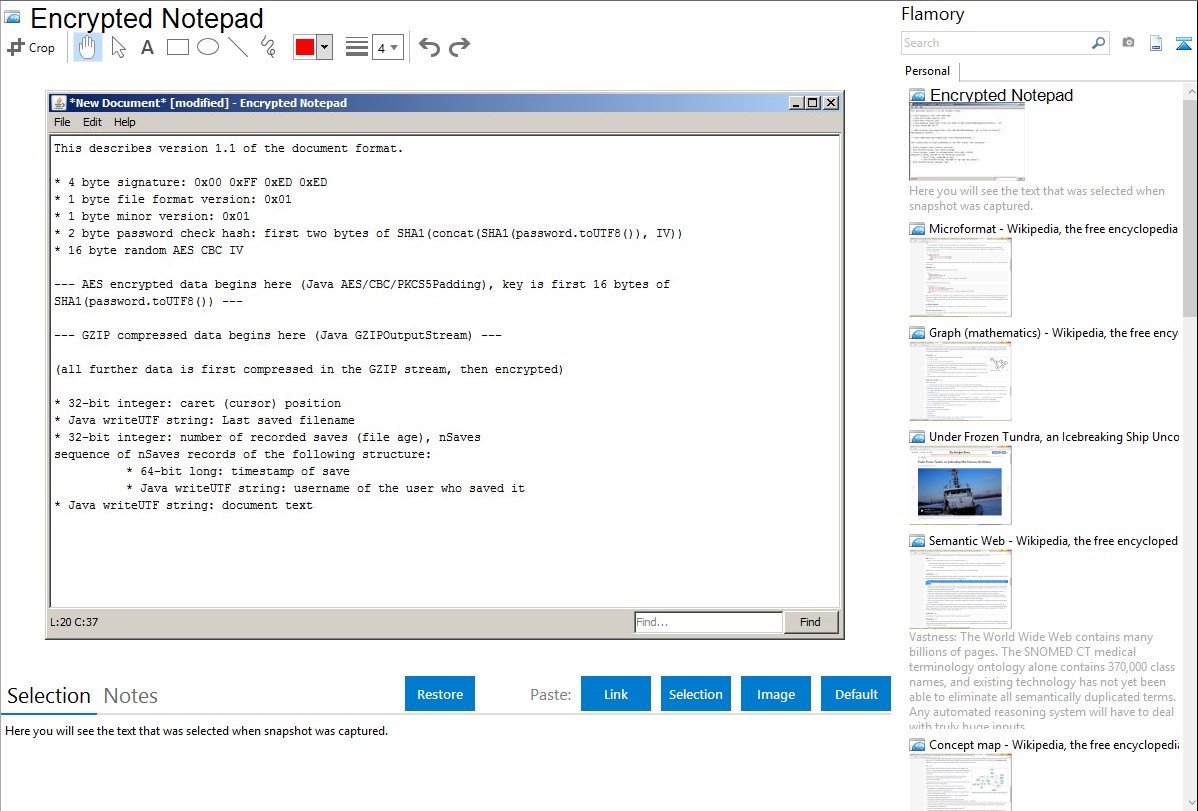Viewport: 1198px width, 811px height.
Task: Click the red color swatch
Action: coord(305,47)
